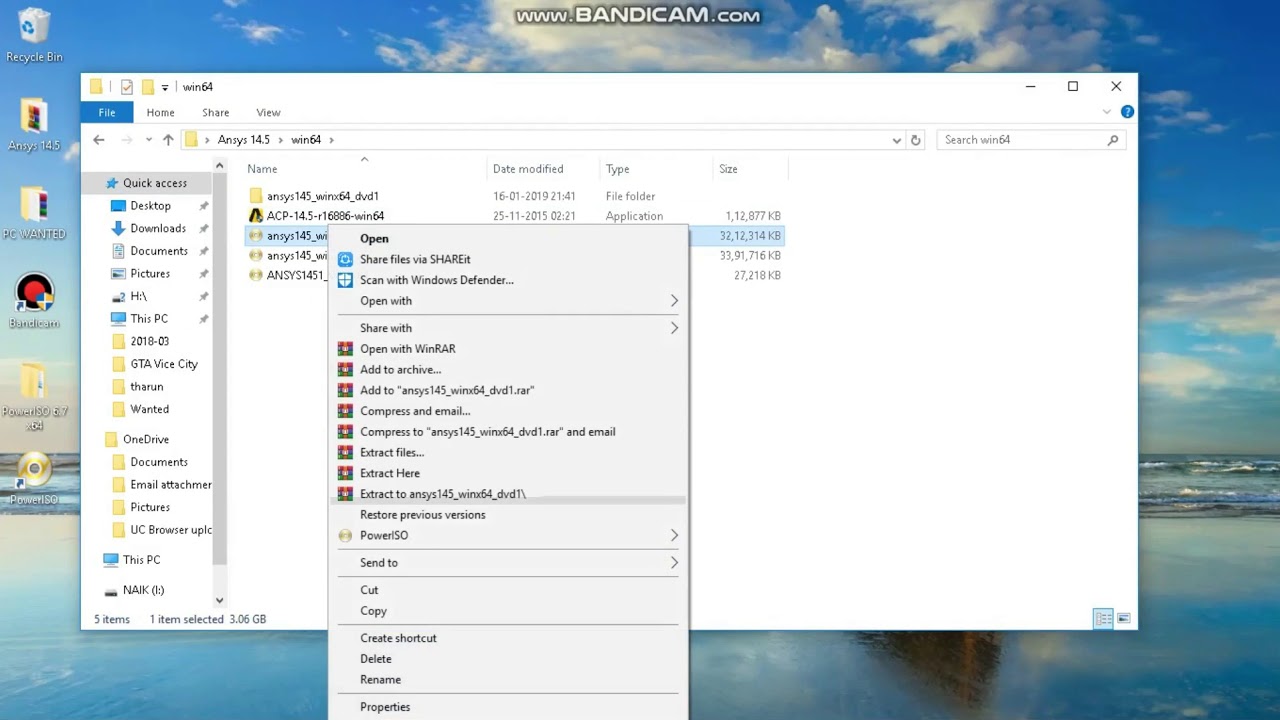Launch Bandicam from the desktop

[x=34, y=301]
